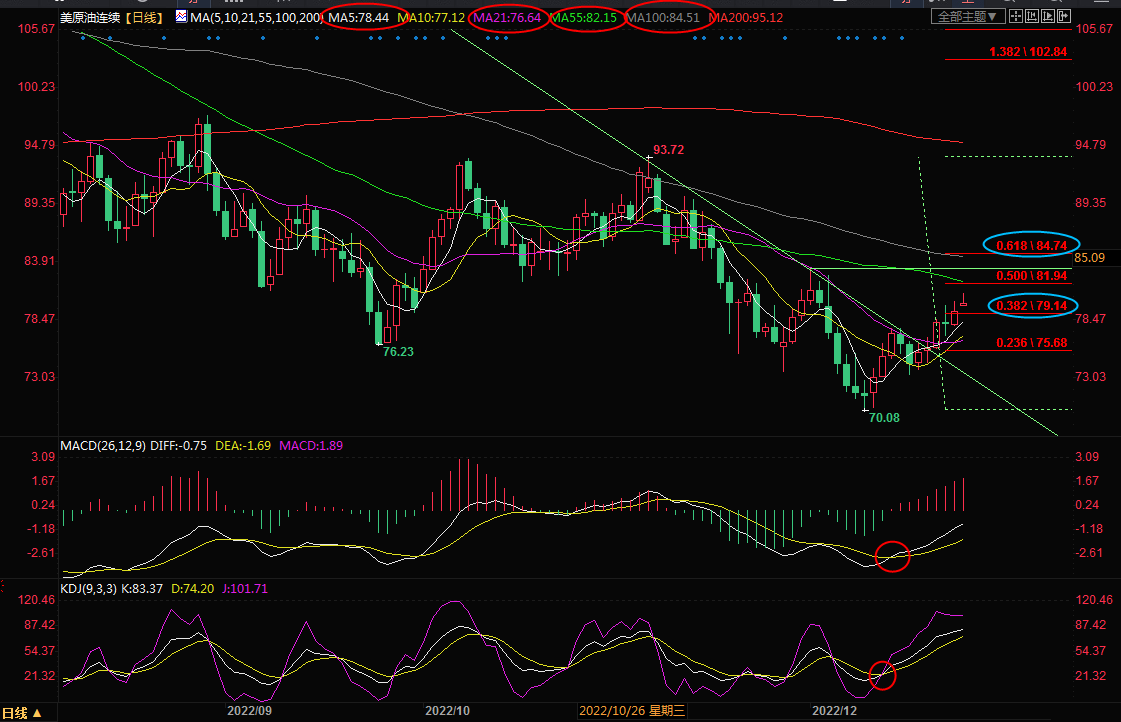Click the MACD(26,12,9) indicator label
The width and height of the screenshot is (1121, 722).
[102, 444]
